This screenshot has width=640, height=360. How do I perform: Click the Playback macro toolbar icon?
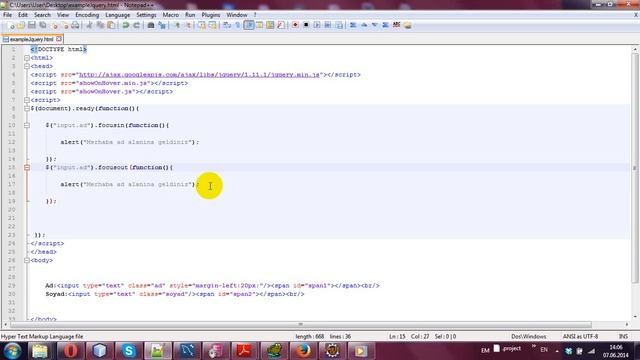pos(317,25)
